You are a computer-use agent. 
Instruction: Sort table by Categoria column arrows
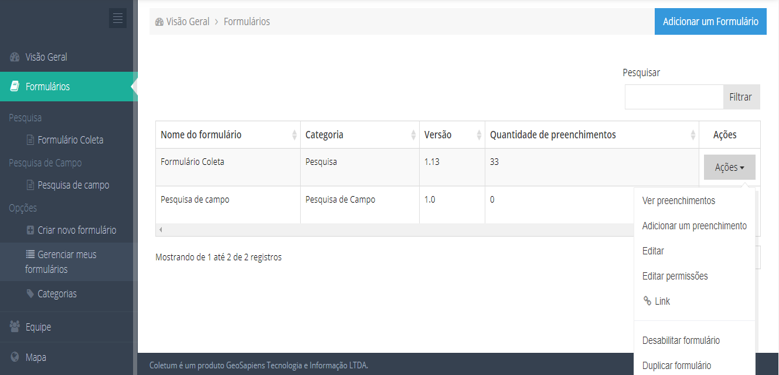click(413, 135)
